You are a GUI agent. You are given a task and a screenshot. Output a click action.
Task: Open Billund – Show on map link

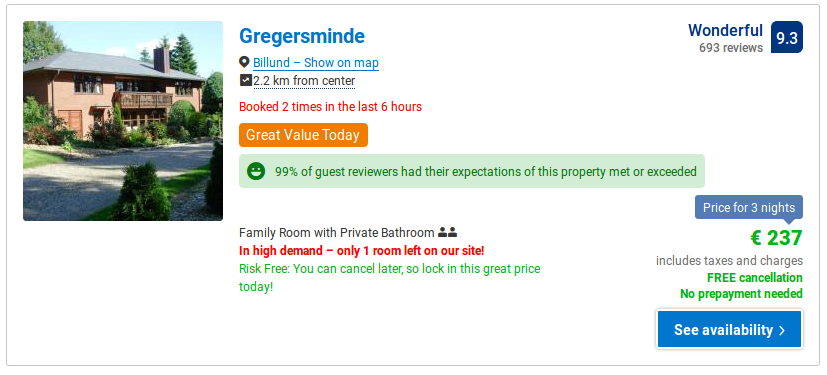tap(316, 63)
